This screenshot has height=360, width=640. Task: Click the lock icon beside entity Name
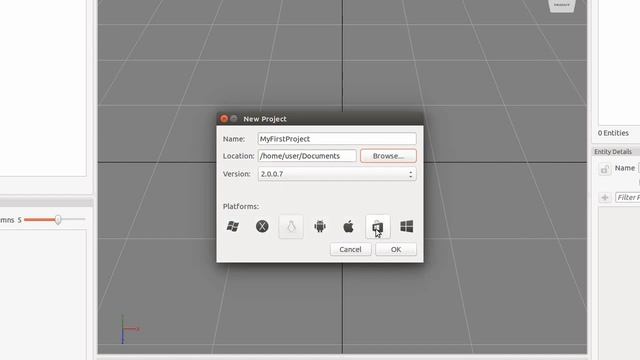click(x=604, y=169)
